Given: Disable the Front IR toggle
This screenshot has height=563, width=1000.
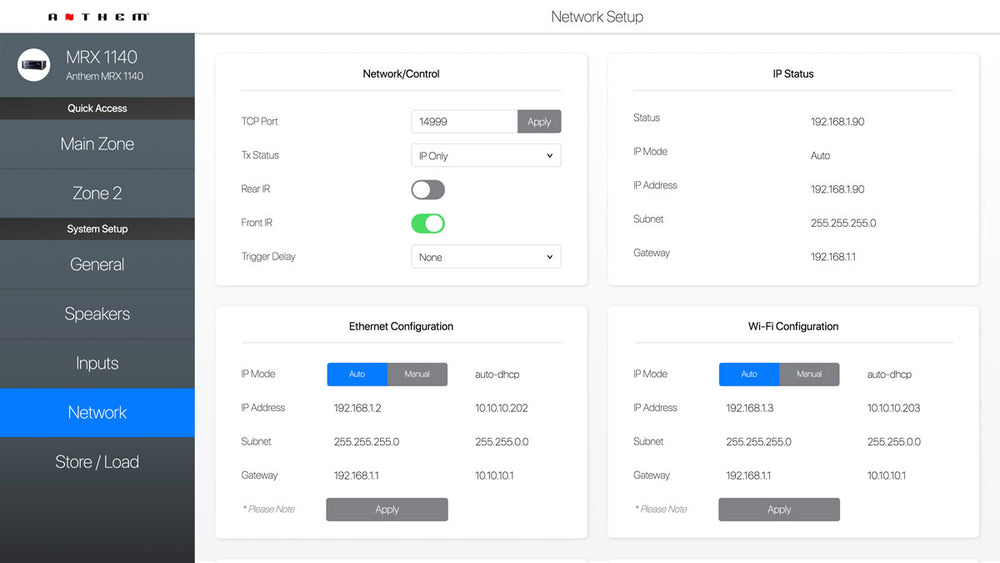Looking at the screenshot, I should point(427,223).
